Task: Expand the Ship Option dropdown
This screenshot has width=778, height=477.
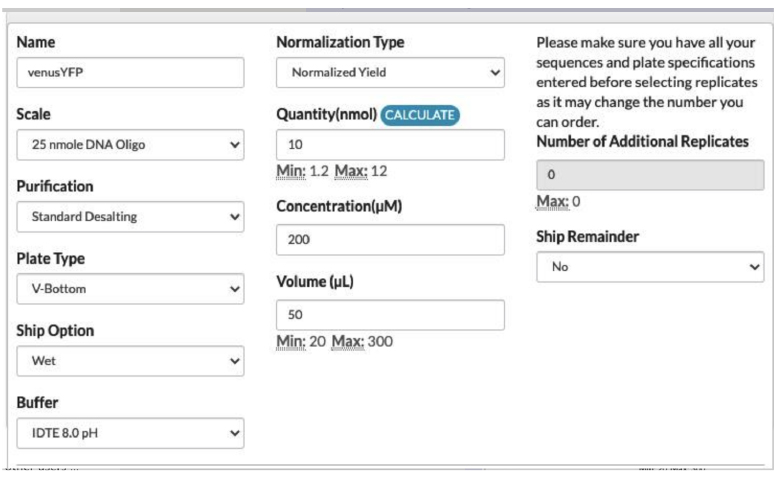Action: (131, 360)
